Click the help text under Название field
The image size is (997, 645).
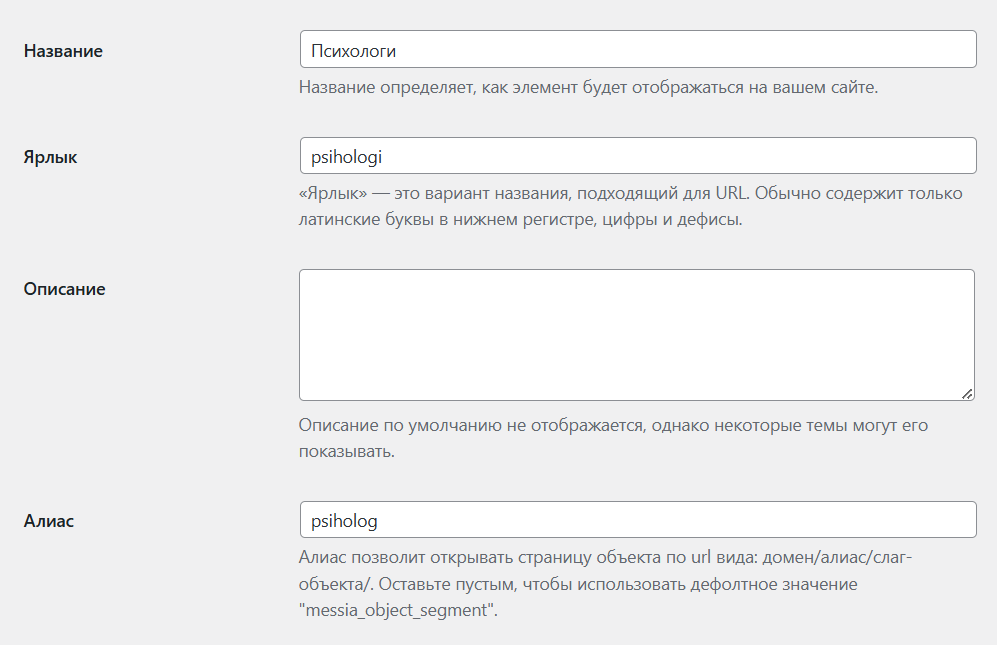coord(588,87)
